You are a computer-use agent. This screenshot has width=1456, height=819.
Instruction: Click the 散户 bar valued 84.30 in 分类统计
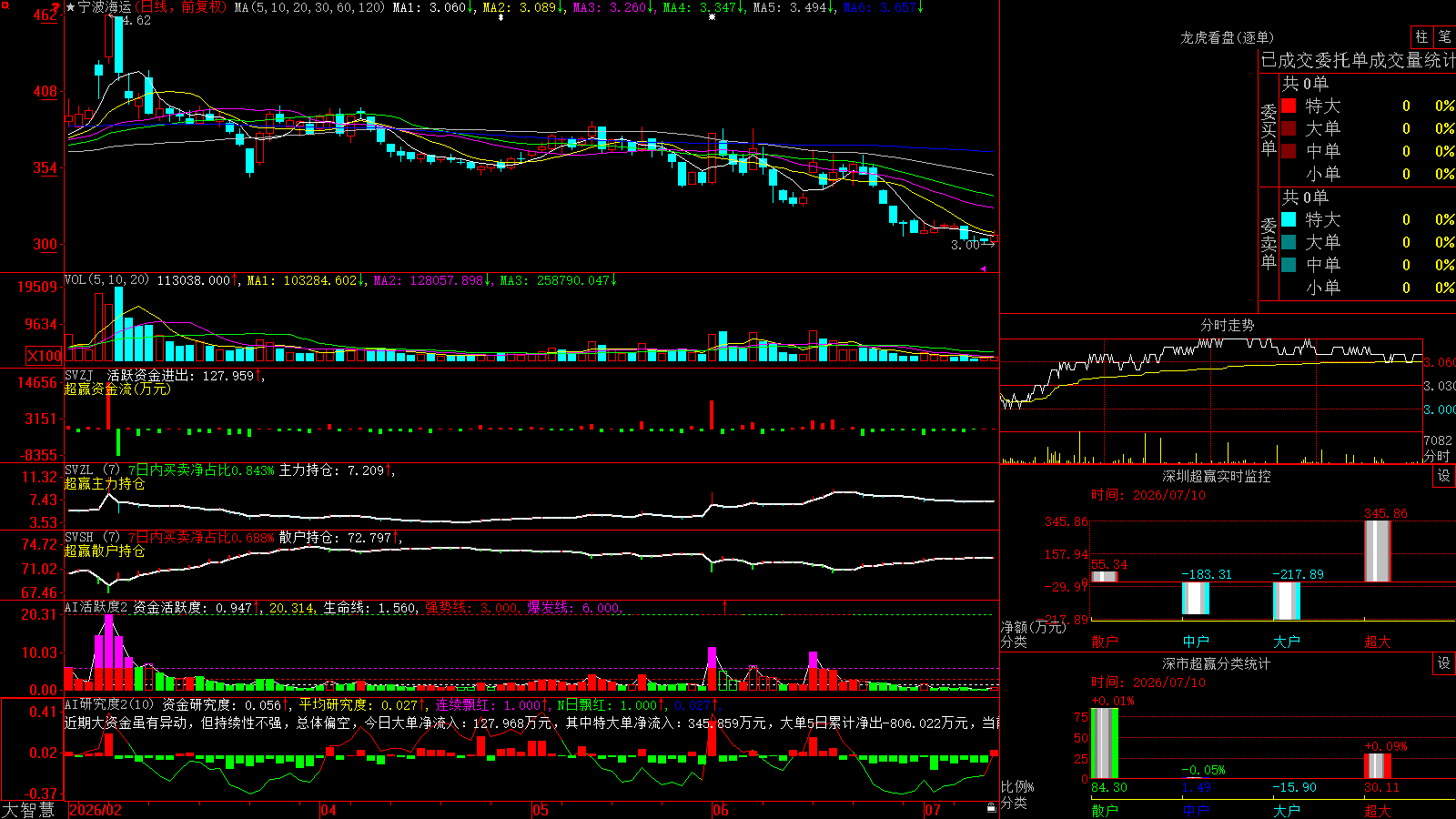coord(1105,743)
